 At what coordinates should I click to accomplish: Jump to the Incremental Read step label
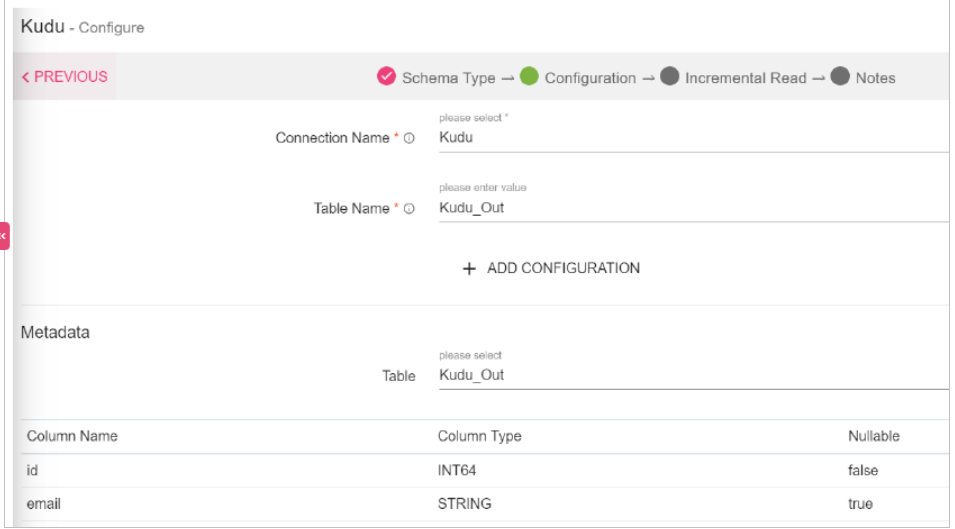pyautogui.click(x=745, y=78)
